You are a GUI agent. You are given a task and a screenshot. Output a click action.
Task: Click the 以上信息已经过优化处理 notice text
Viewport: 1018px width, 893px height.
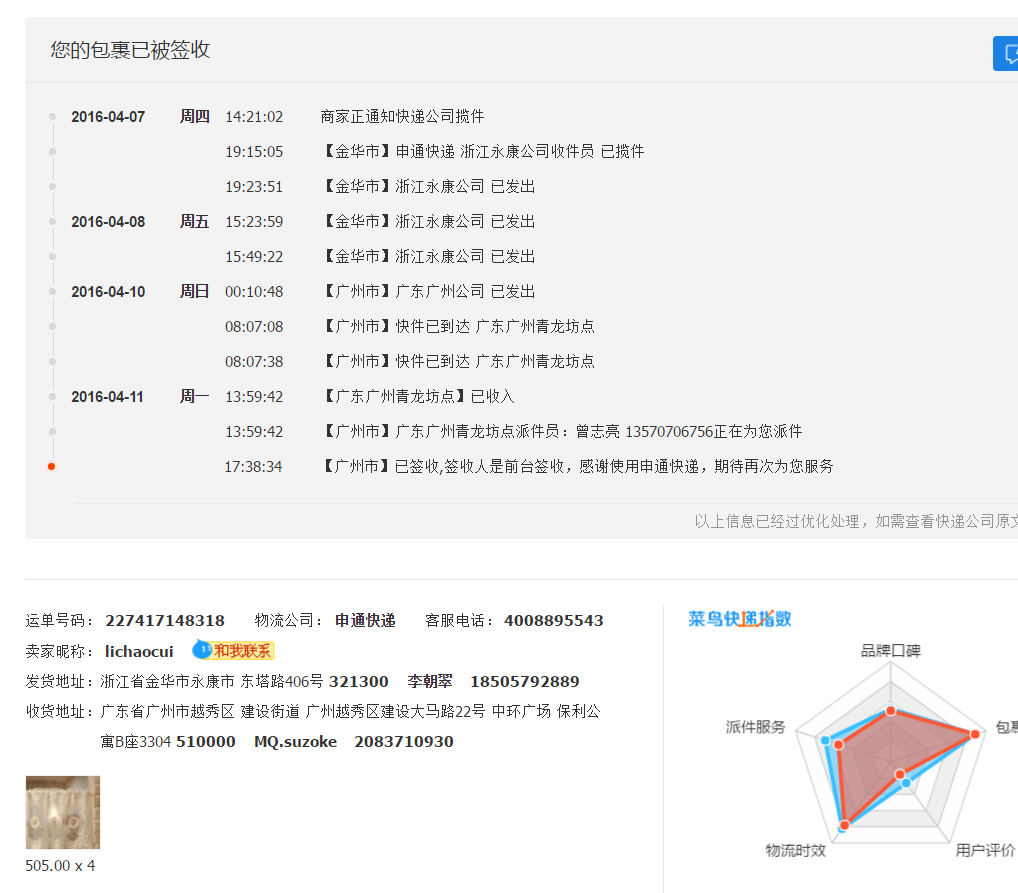tap(856, 522)
